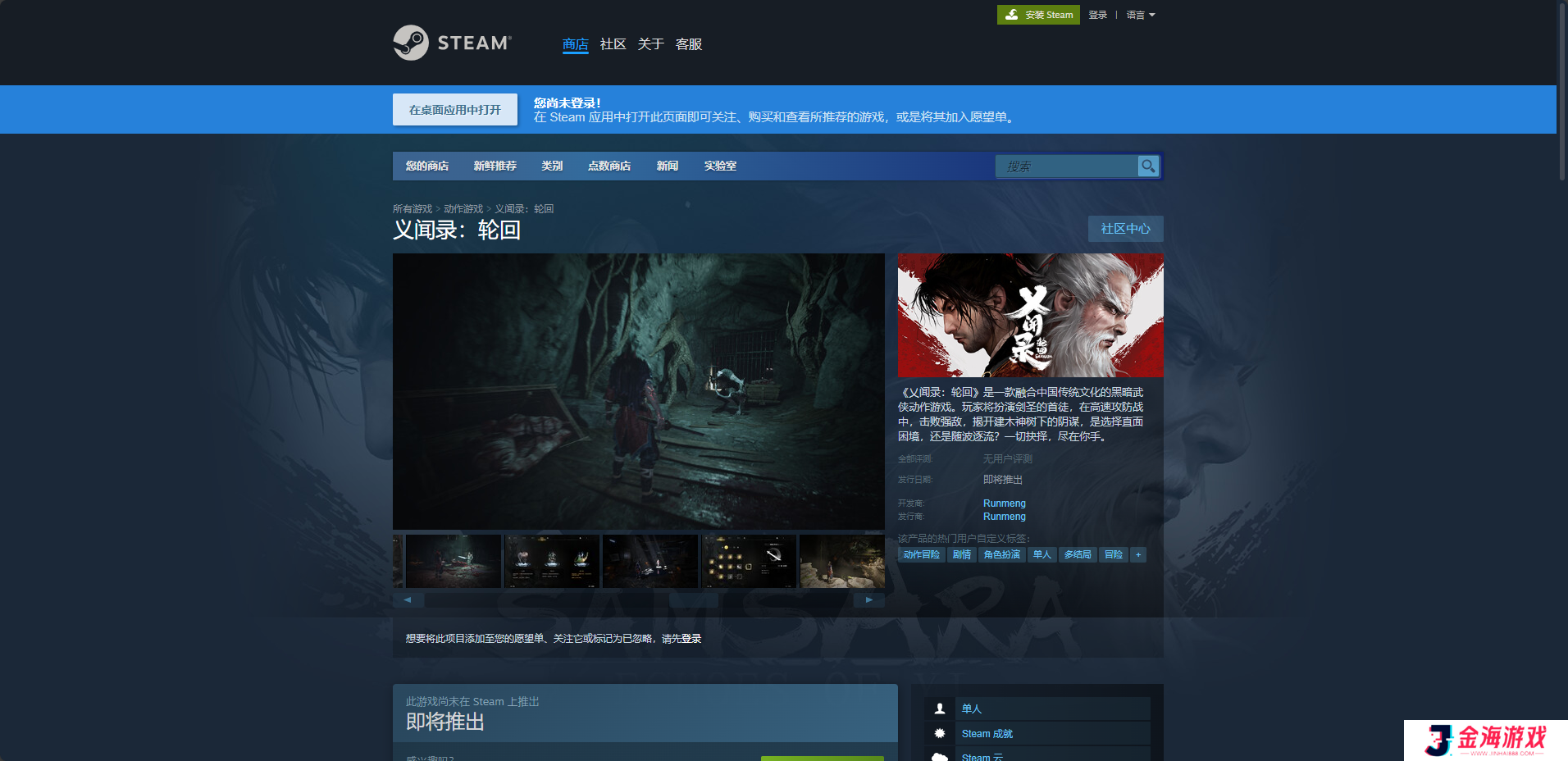
Task: Expand the 您的商店 store menu
Action: [426, 166]
